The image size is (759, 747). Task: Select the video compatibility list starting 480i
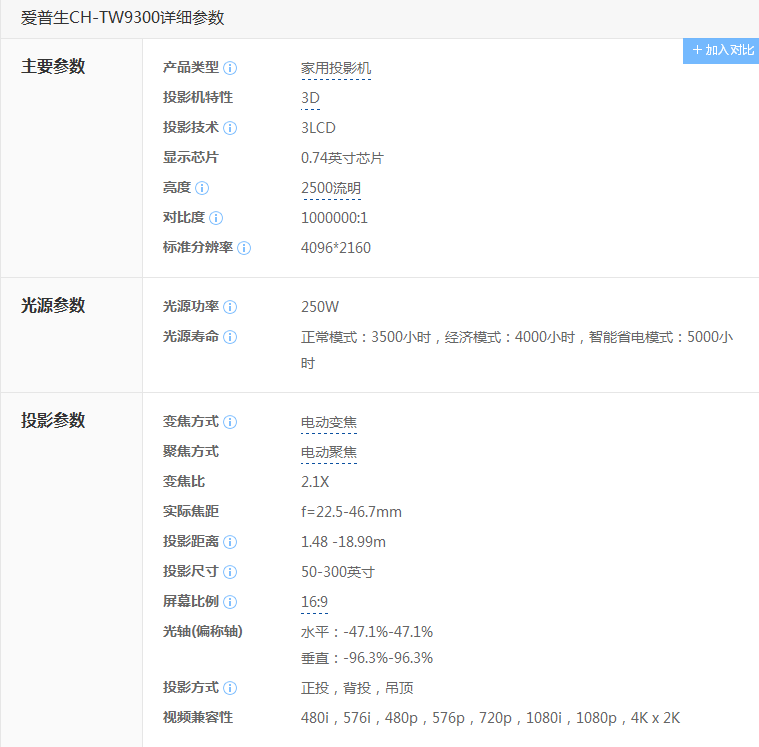coord(490,718)
